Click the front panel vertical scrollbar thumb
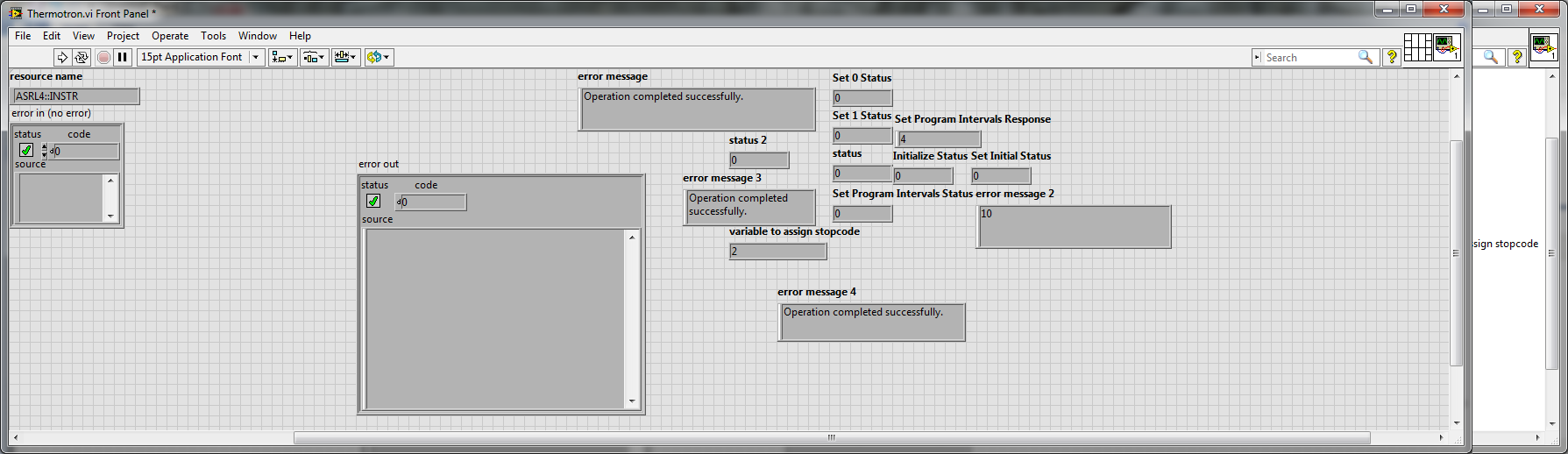The width and height of the screenshot is (1568, 454). click(1457, 252)
